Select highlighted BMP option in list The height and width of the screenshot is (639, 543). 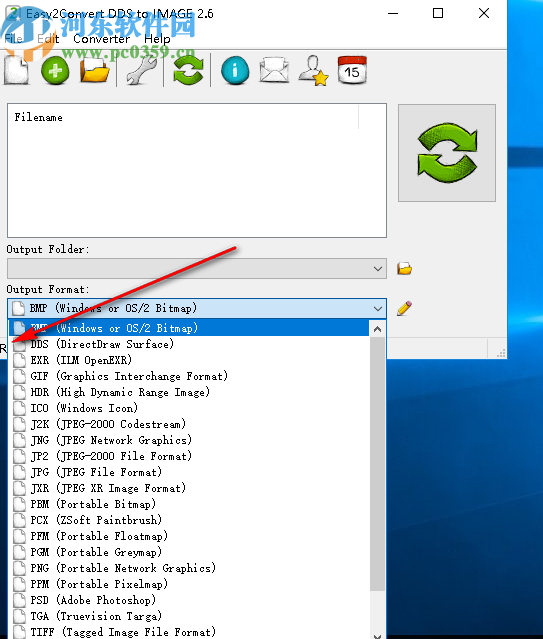[189, 328]
